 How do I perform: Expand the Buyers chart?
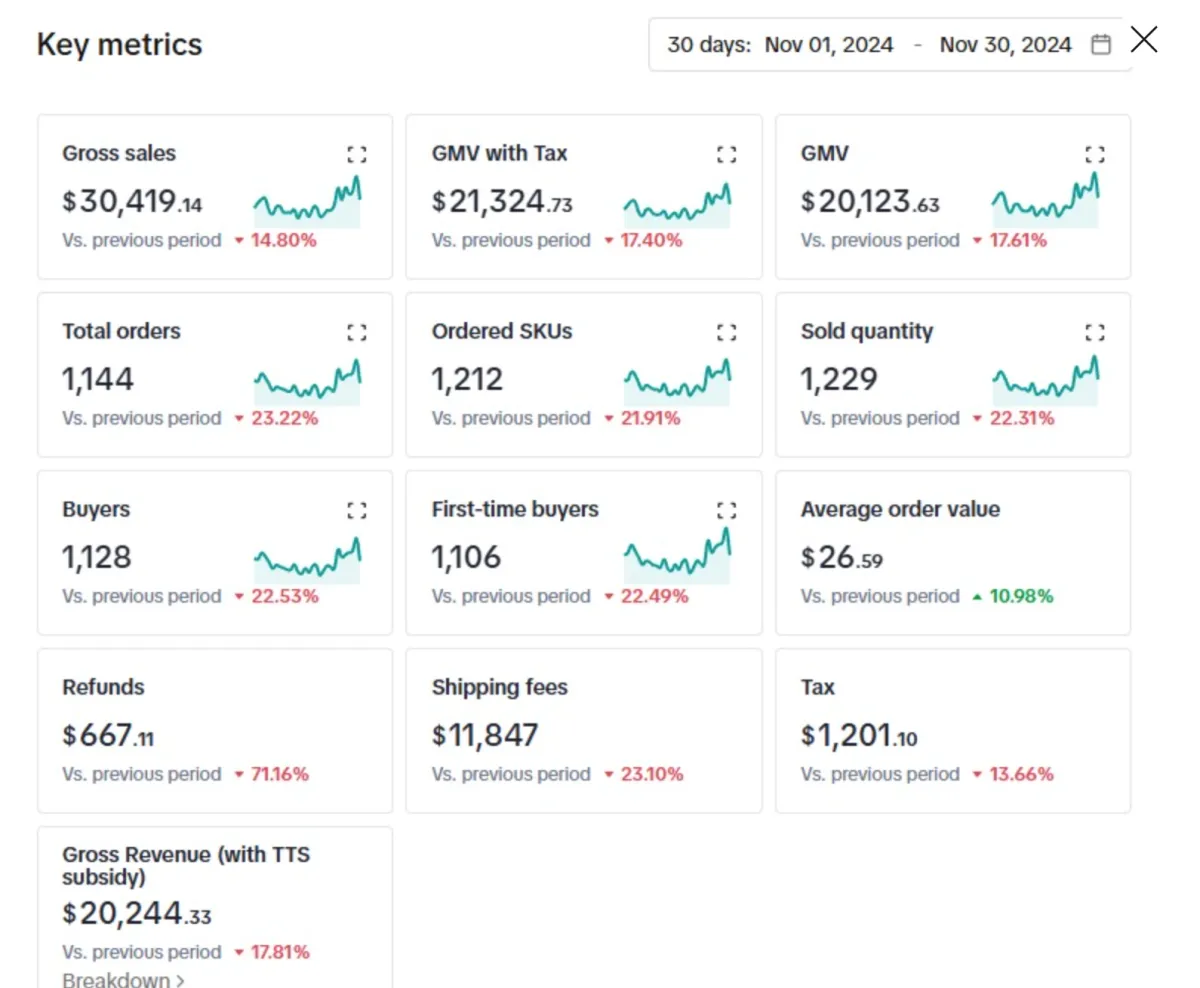click(x=357, y=510)
